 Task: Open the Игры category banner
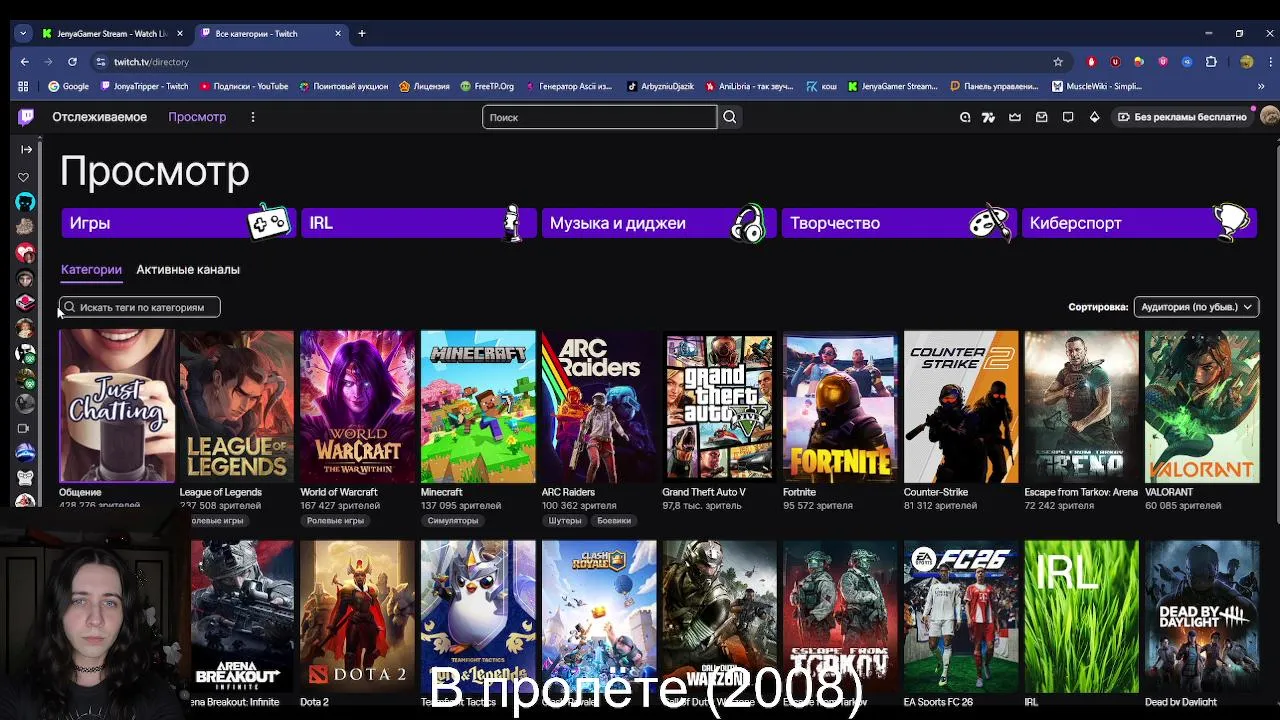177,223
